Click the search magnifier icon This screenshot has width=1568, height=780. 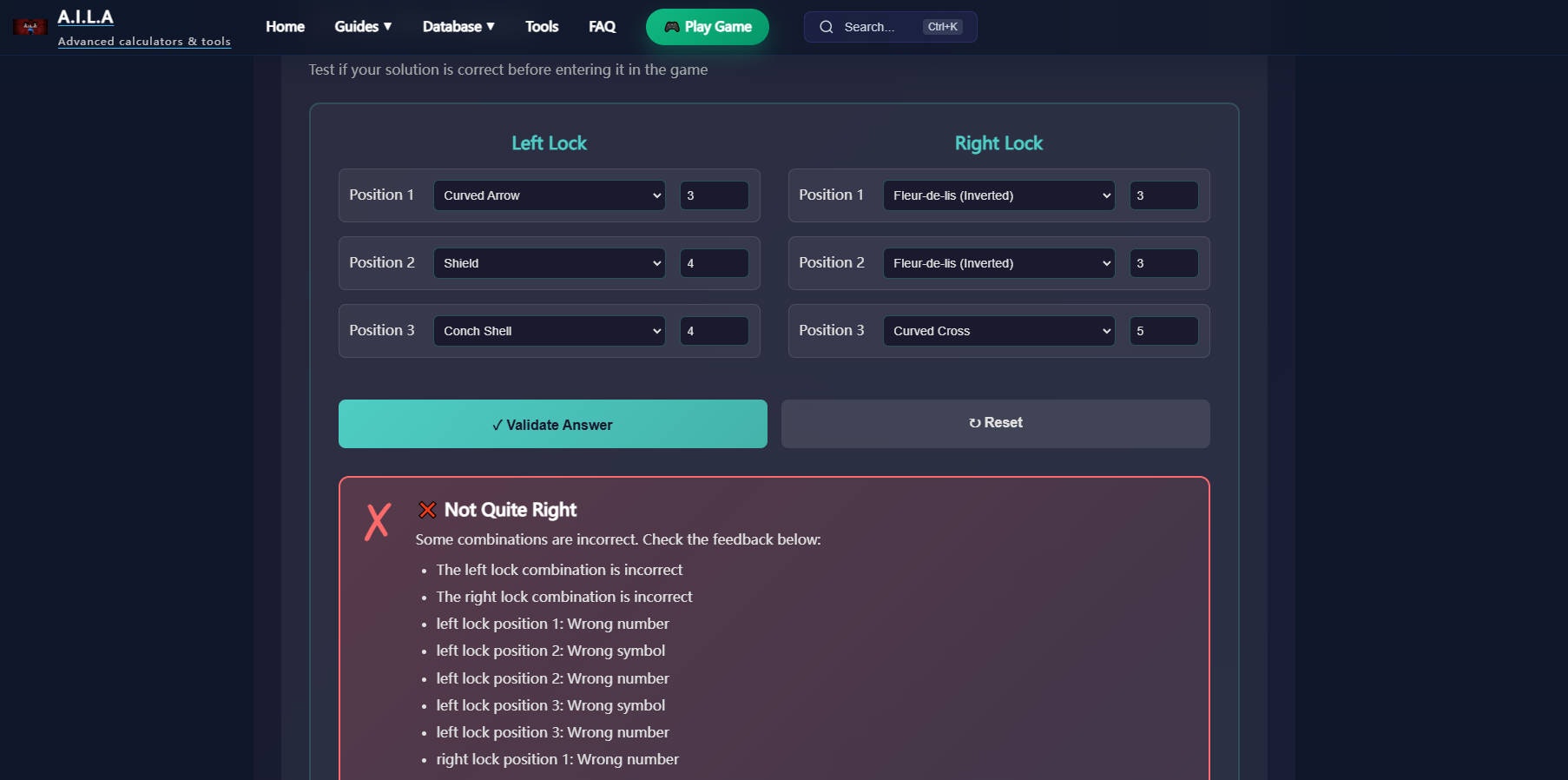pos(827,27)
